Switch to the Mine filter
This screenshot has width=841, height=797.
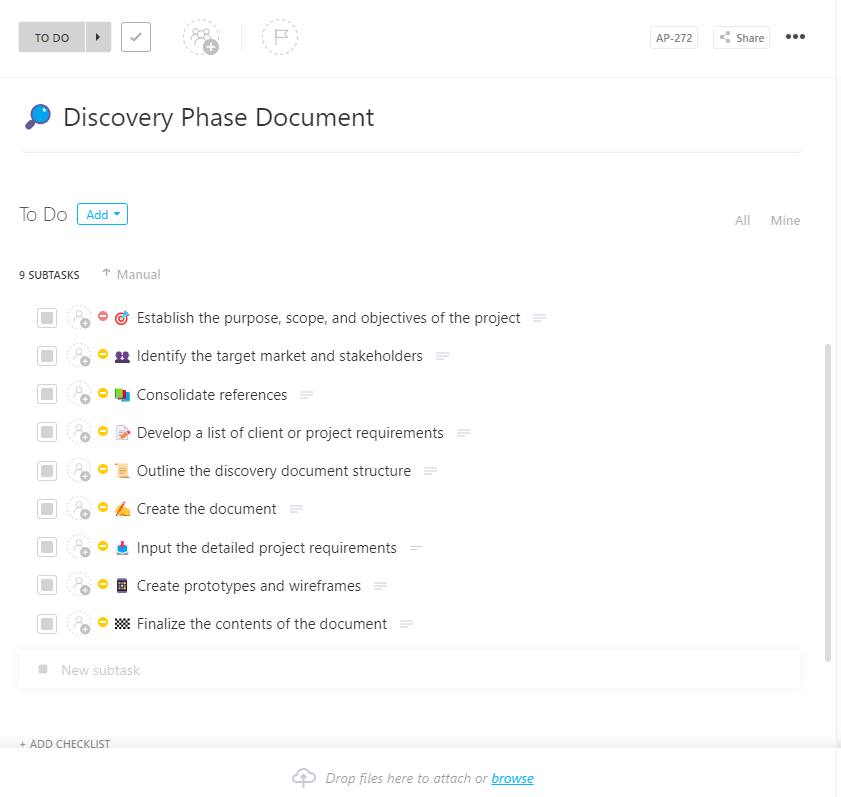785,220
